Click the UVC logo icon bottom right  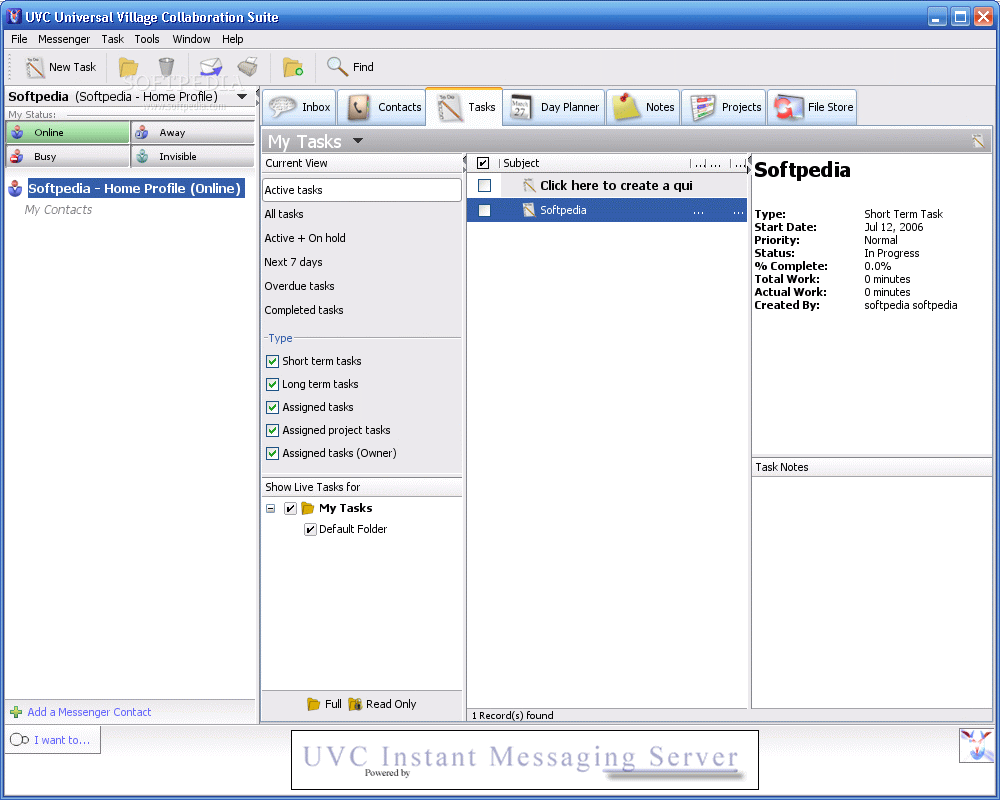(976, 746)
